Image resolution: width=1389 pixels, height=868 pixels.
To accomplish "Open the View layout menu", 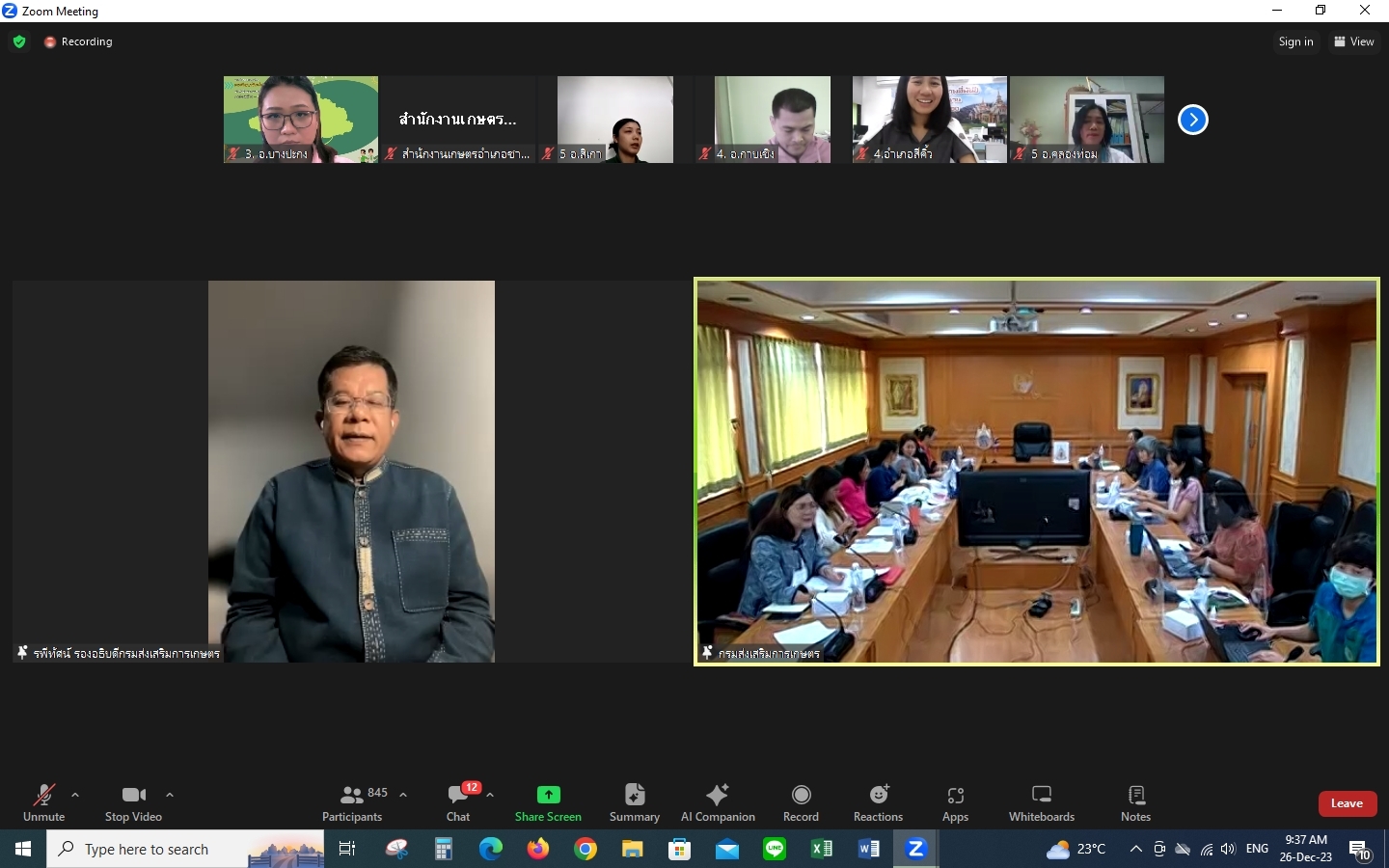I will pyautogui.click(x=1354, y=41).
